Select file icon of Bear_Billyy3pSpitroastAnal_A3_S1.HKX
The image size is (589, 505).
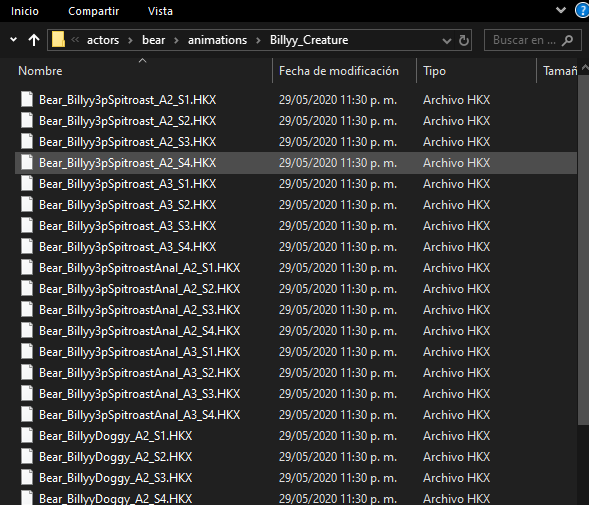pyautogui.click(x=27, y=352)
